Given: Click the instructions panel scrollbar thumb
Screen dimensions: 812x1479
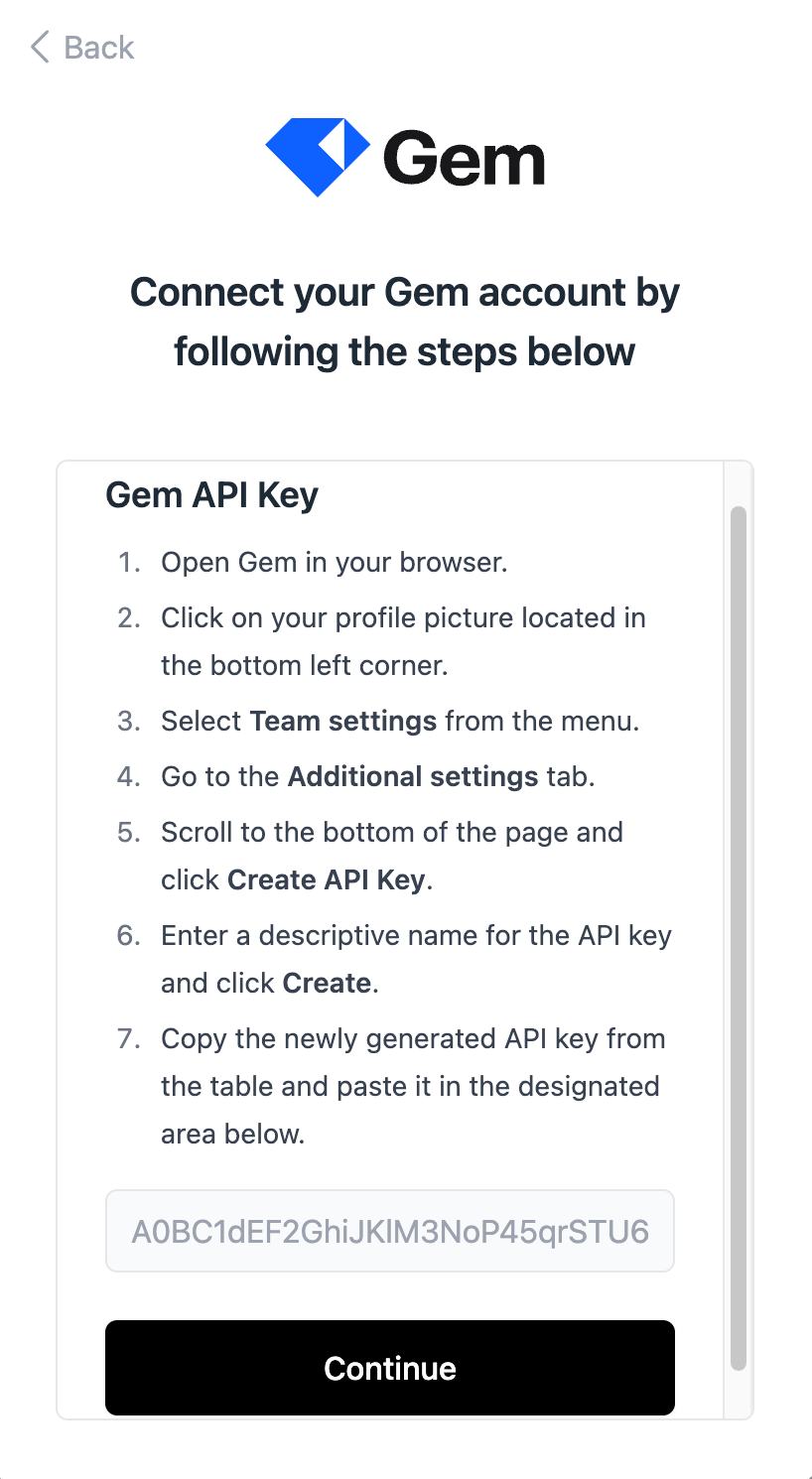Looking at the screenshot, I should pos(738,933).
